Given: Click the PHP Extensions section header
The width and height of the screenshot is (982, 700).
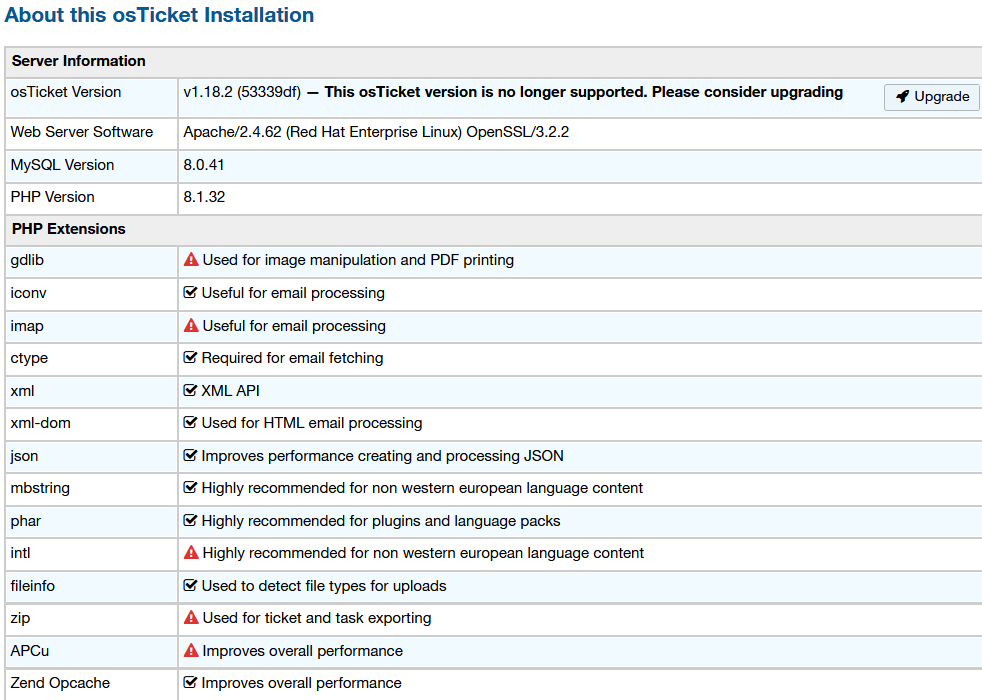Looking at the screenshot, I should coord(69,229).
